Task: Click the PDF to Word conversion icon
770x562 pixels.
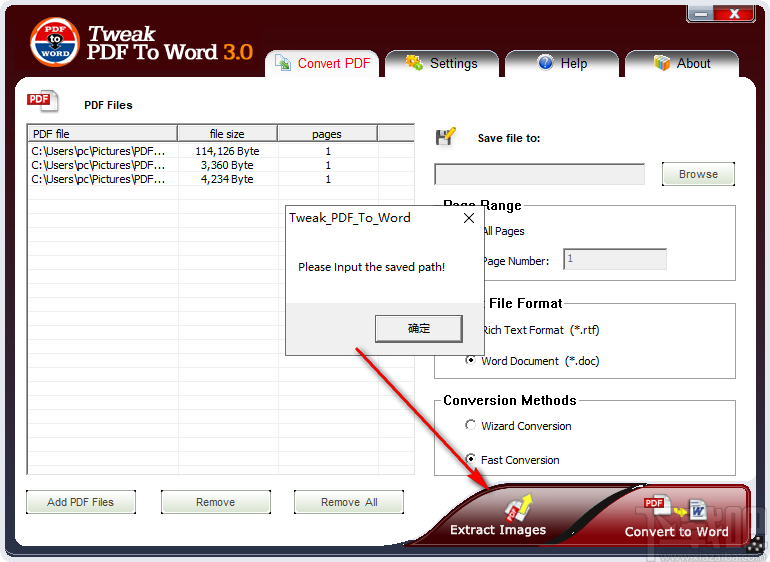Action: pyautogui.click(x=675, y=509)
